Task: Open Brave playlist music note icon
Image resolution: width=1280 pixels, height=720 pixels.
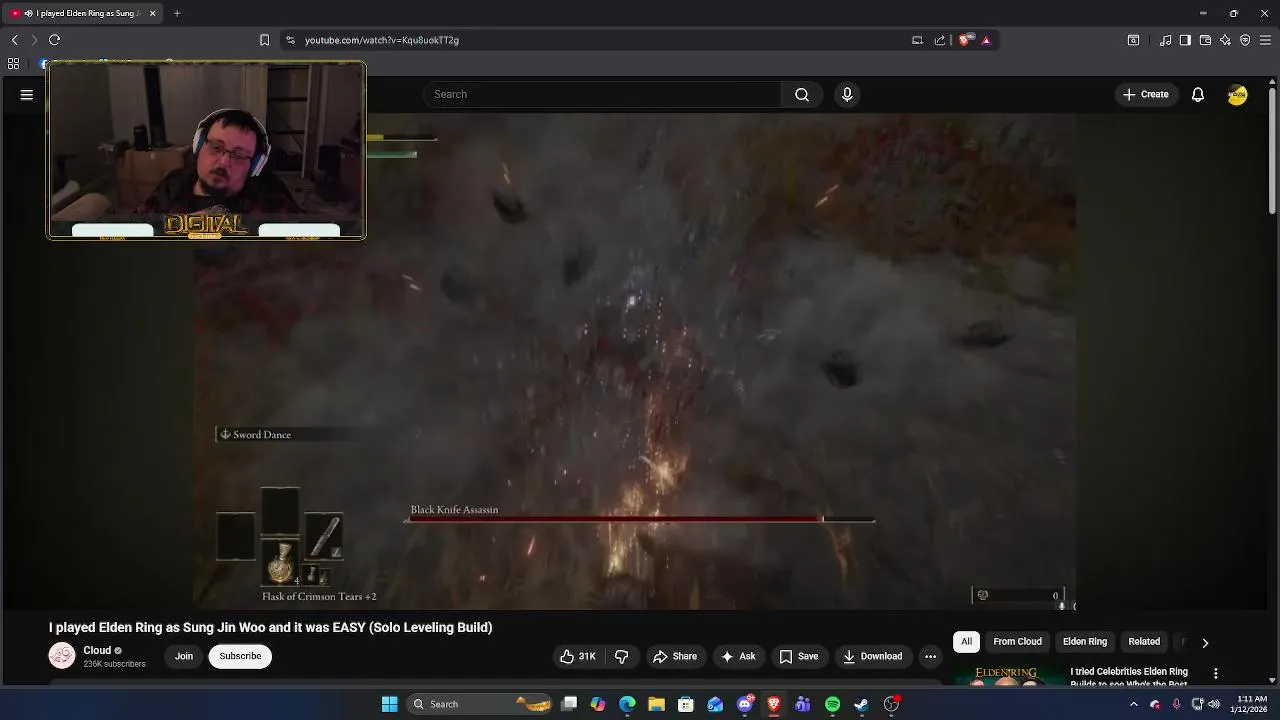Action: coord(1165,40)
